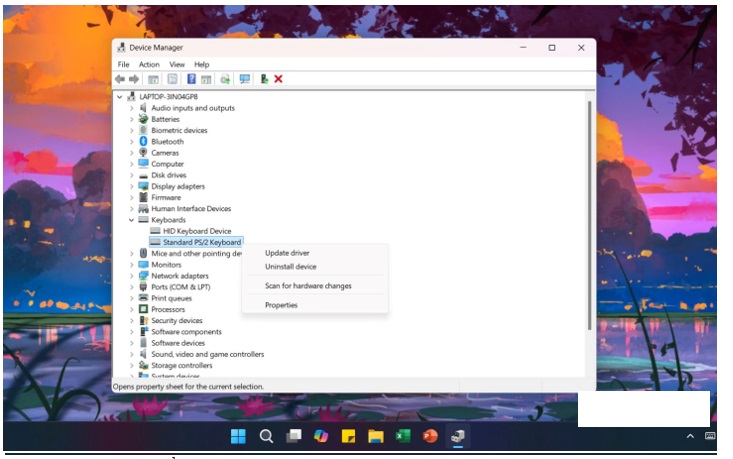Collapse the Keyboards category
Image resolution: width=733 pixels, height=459 pixels.
click(131, 220)
